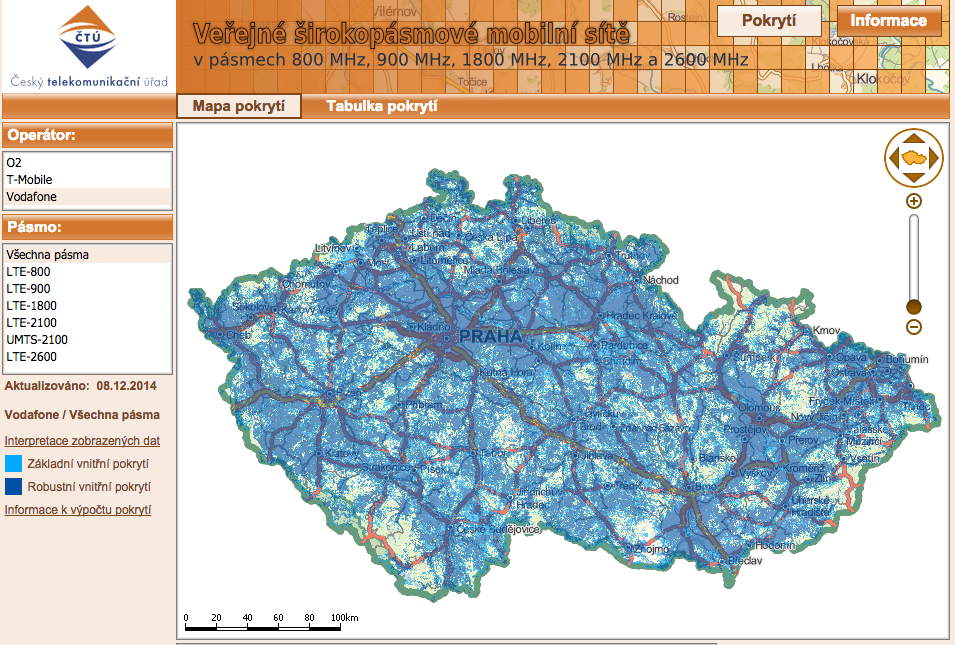Click the Aktualizováno 08.12.2014 text
This screenshot has height=645, width=955.
click(80, 386)
